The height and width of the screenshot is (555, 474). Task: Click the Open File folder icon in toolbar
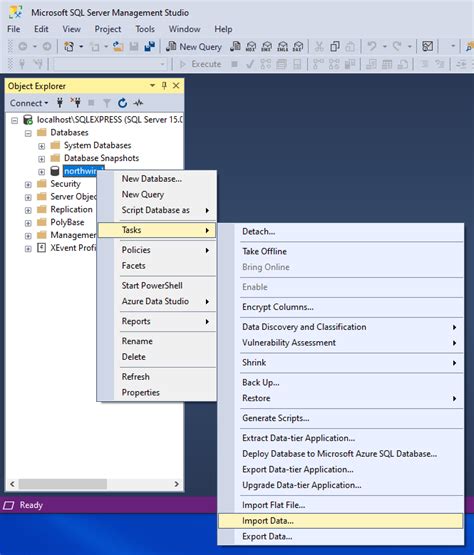click(x=118, y=47)
